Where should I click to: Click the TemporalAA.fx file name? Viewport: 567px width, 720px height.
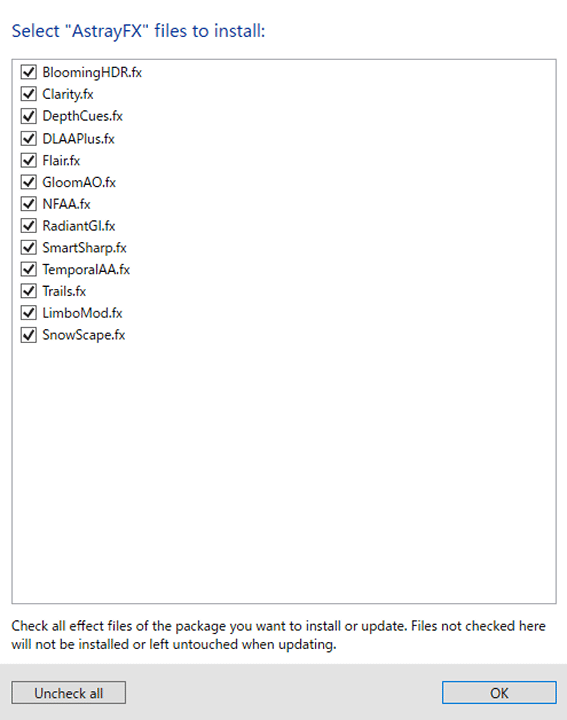(x=86, y=270)
